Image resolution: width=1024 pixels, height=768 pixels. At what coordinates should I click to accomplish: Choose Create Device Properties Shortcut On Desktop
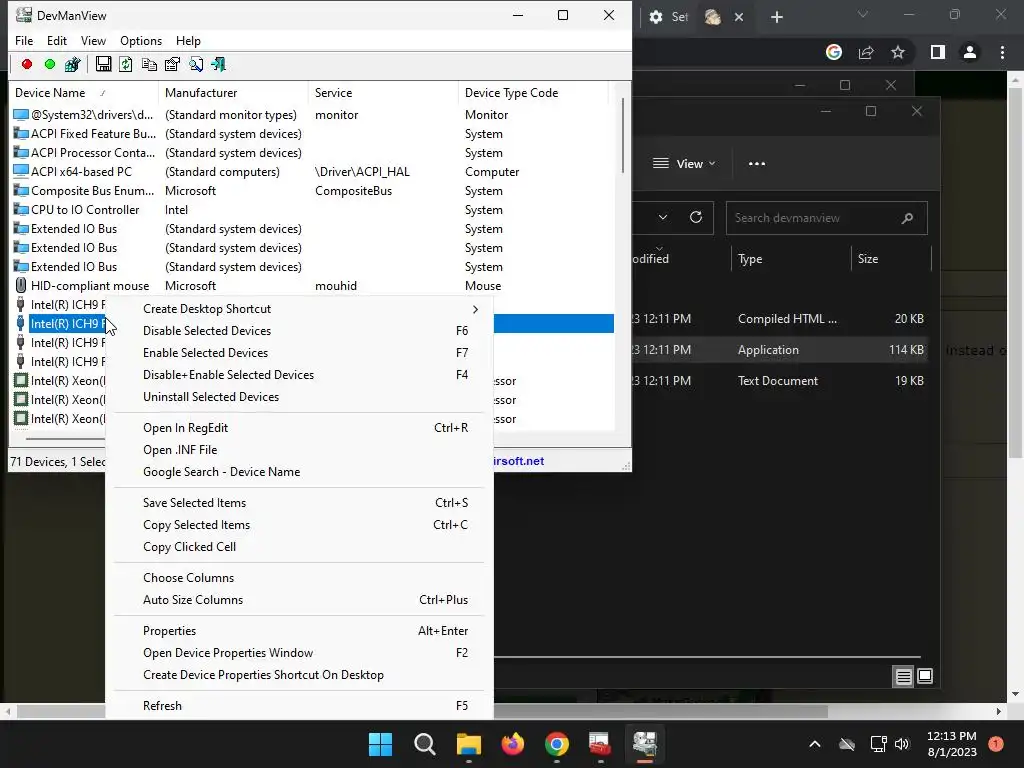(x=299, y=675)
